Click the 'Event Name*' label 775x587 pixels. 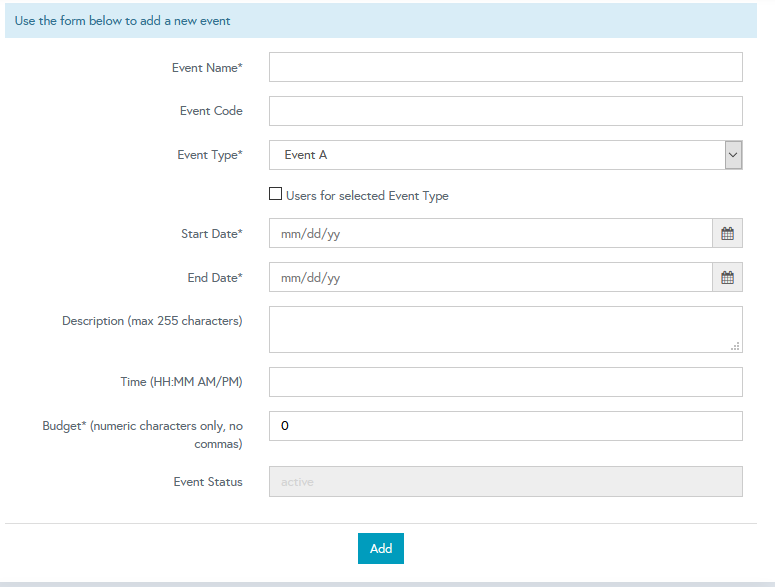point(207,68)
